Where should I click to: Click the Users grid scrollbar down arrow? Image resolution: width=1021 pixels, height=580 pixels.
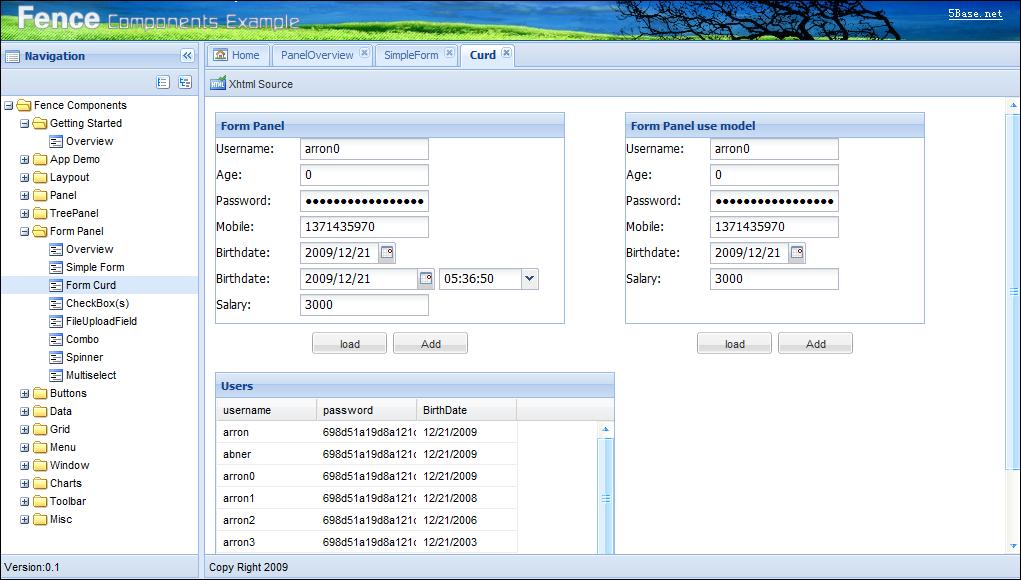pos(606,548)
